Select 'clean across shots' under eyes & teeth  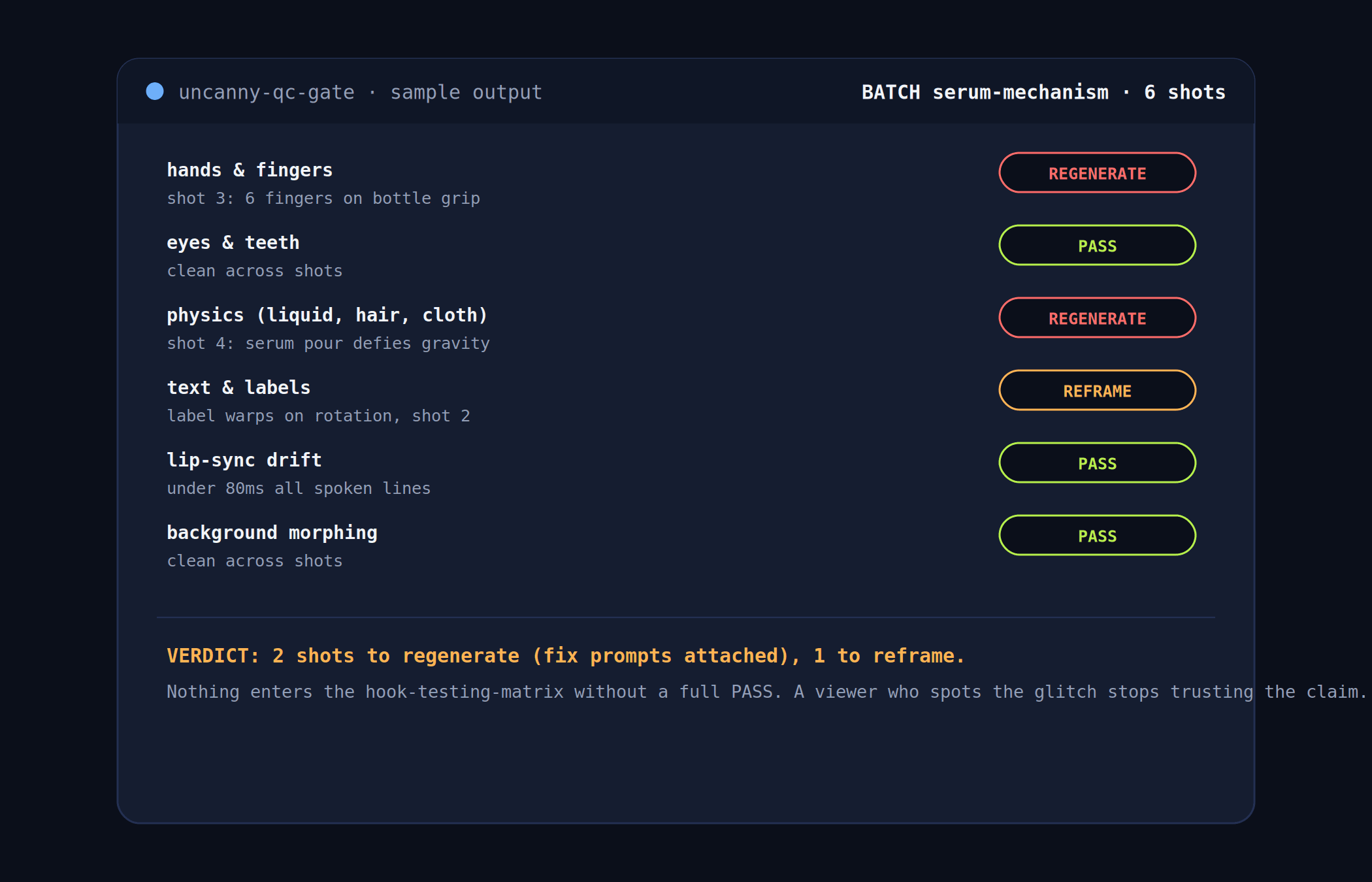click(255, 270)
